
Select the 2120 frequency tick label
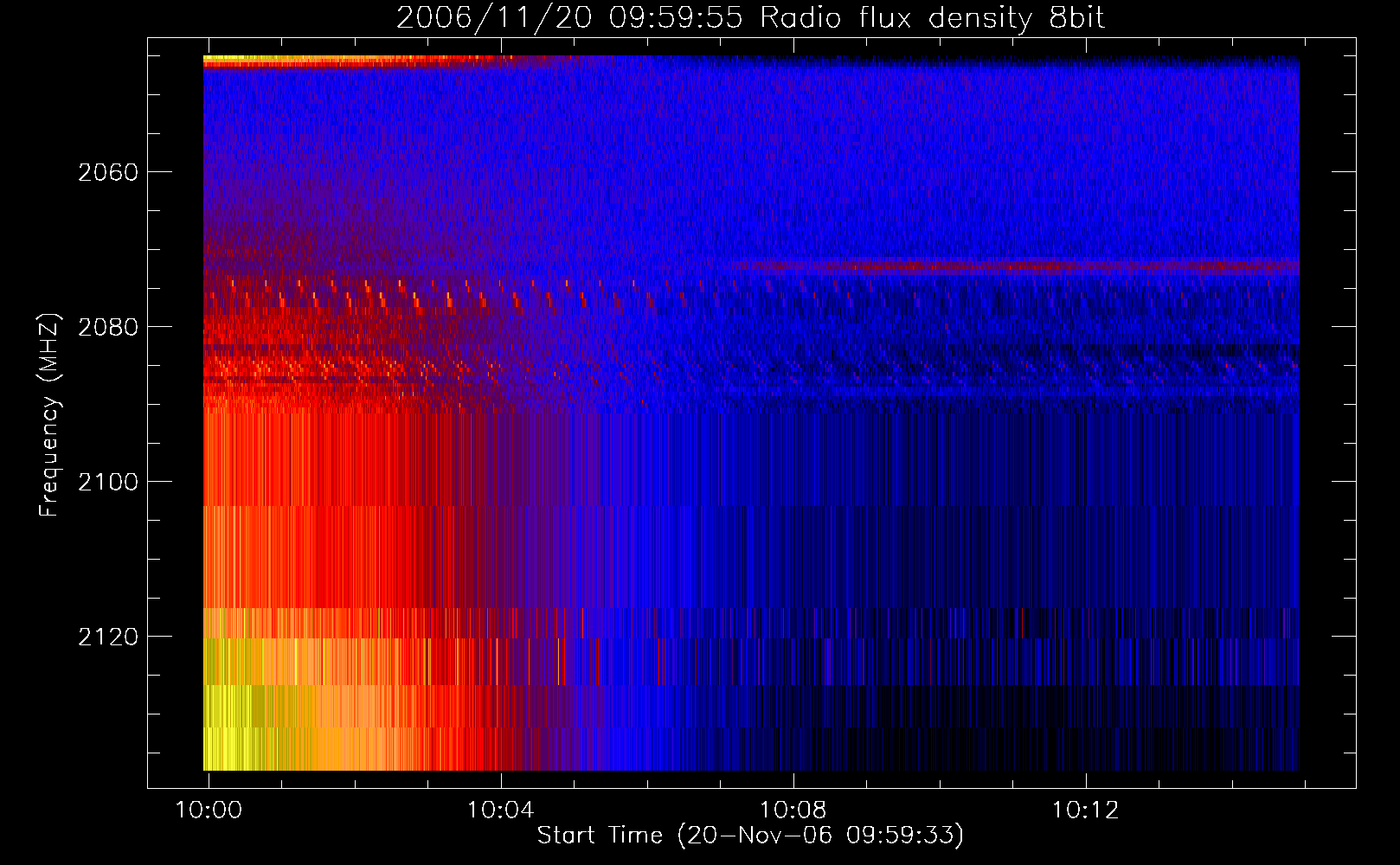(x=108, y=637)
